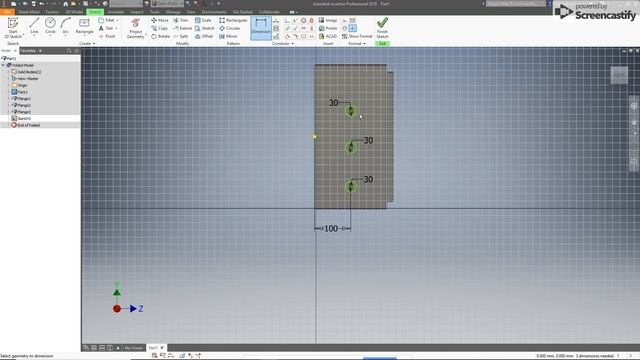
Task: Collapse the Folded Model node
Action: [3, 65]
